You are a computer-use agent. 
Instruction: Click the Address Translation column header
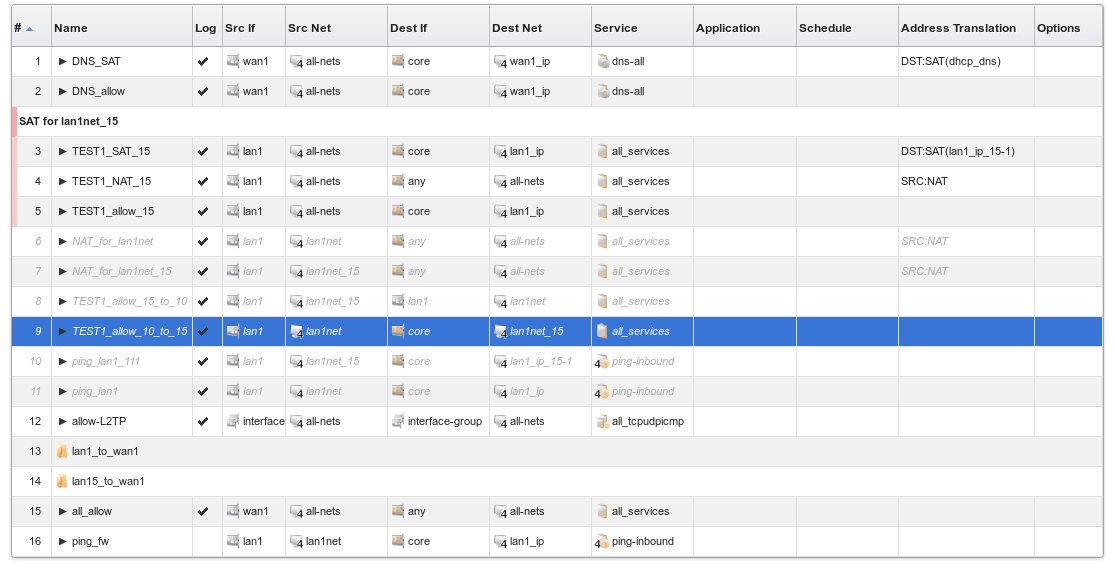(958, 28)
